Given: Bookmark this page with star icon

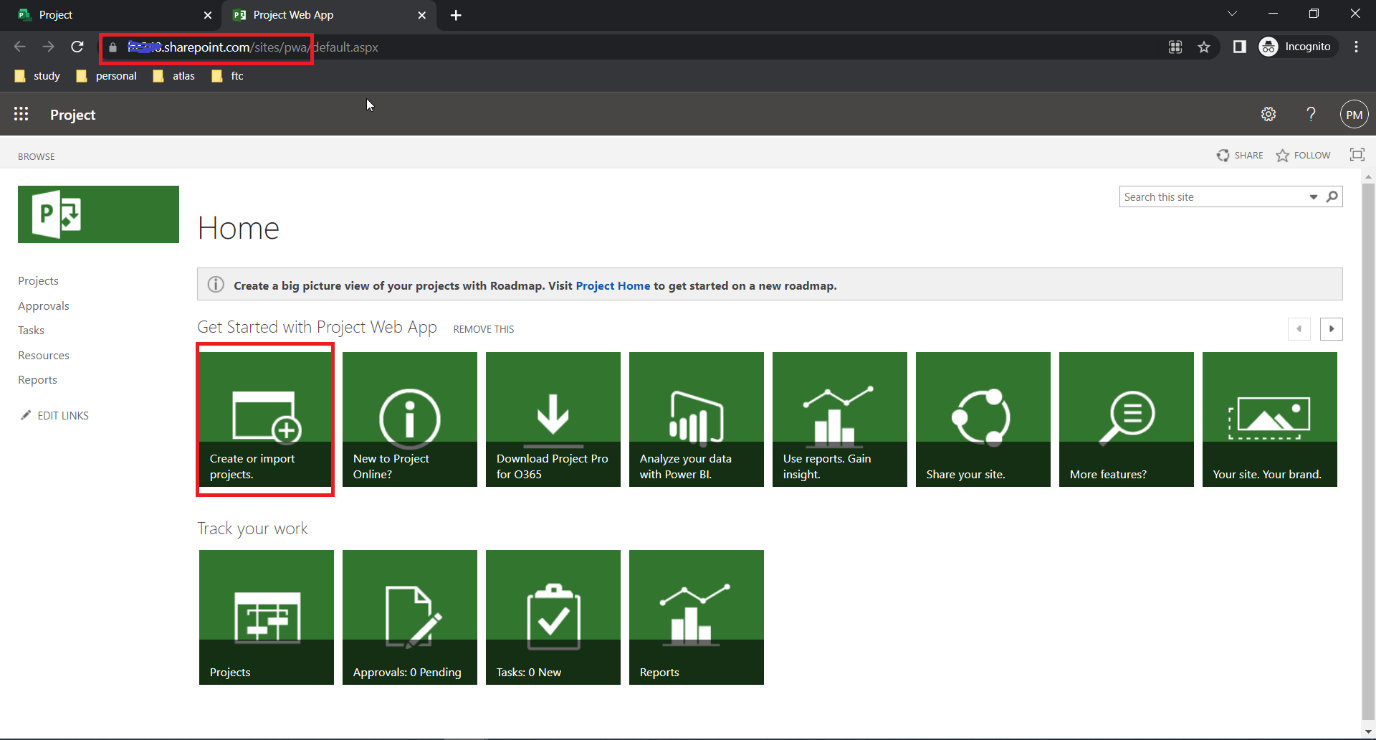Looking at the screenshot, I should coord(1204,47).
